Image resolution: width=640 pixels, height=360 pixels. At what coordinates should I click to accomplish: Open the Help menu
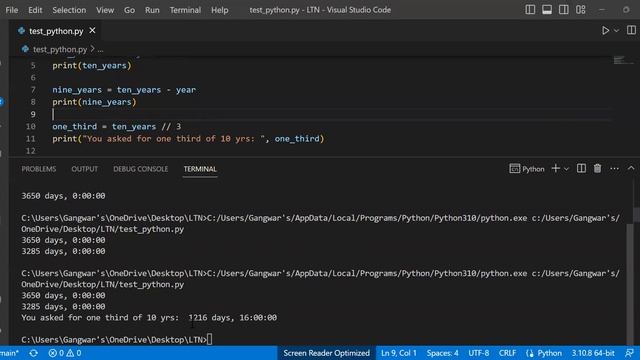pyautogui.click(x=220, y=10)
